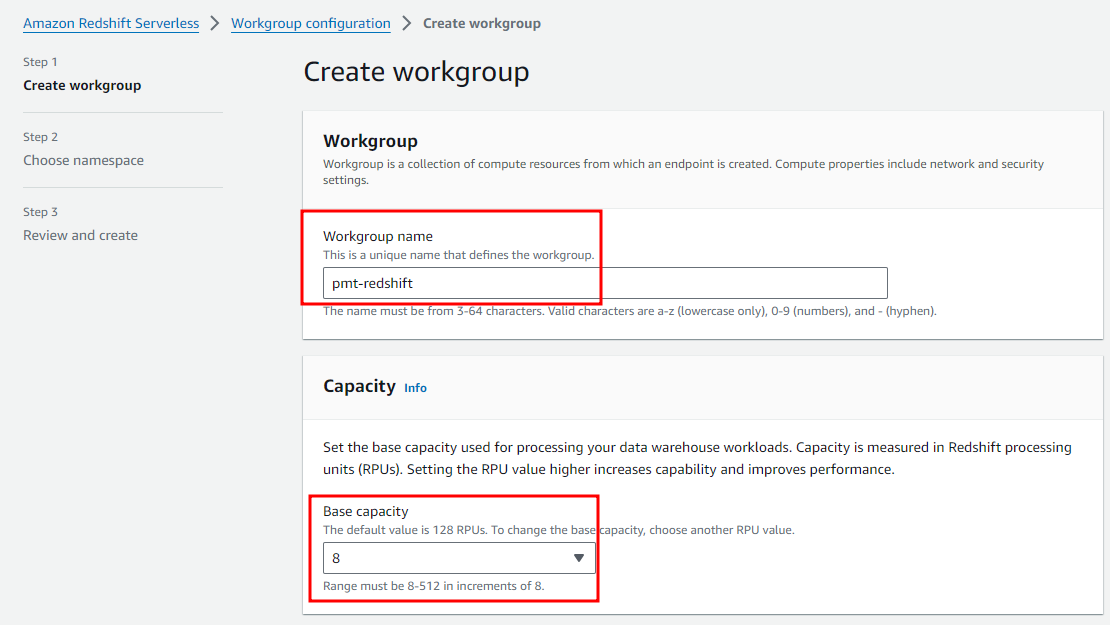Open Amazon Redshift Serverless breadcrumb link
The width and height of the screenshot is (1110, 625).
click(x=111, y=23)
